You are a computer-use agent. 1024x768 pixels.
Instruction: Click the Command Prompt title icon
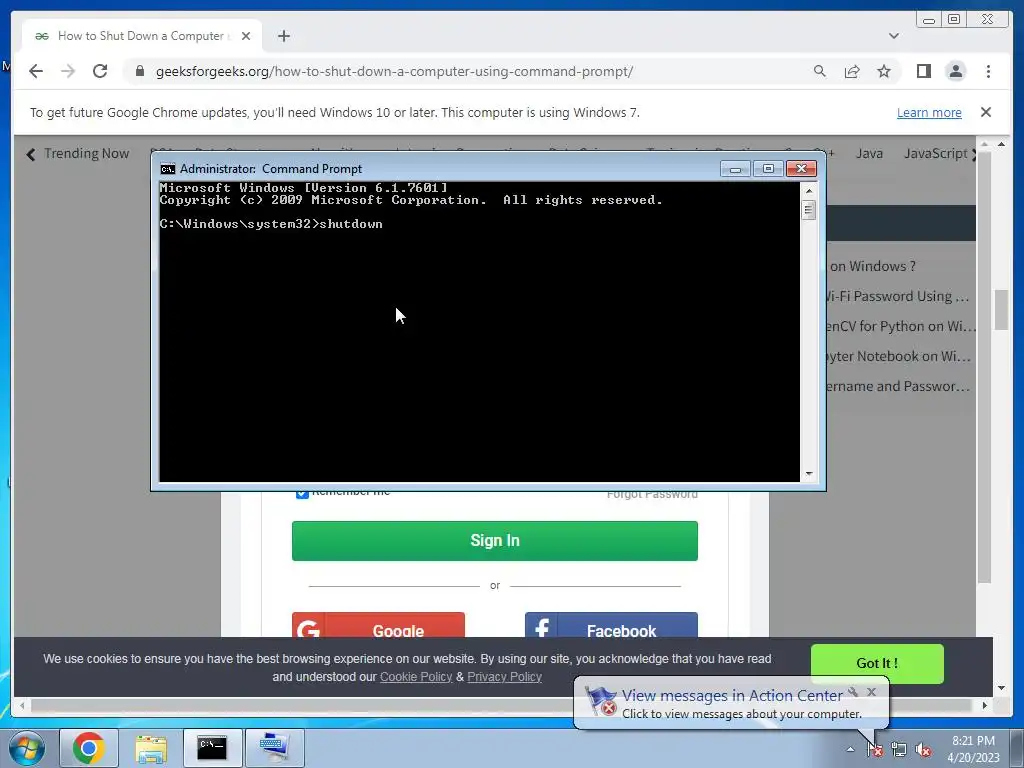167,169
